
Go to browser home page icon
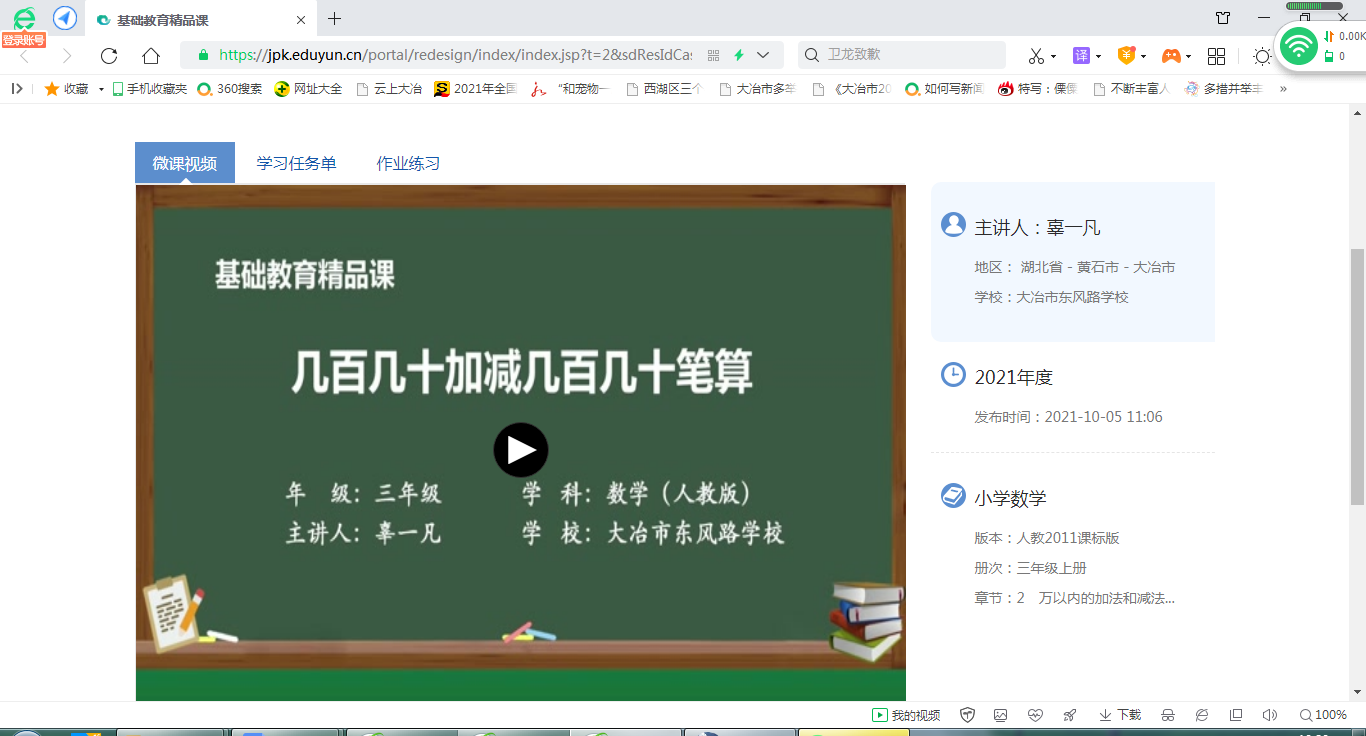150,56
